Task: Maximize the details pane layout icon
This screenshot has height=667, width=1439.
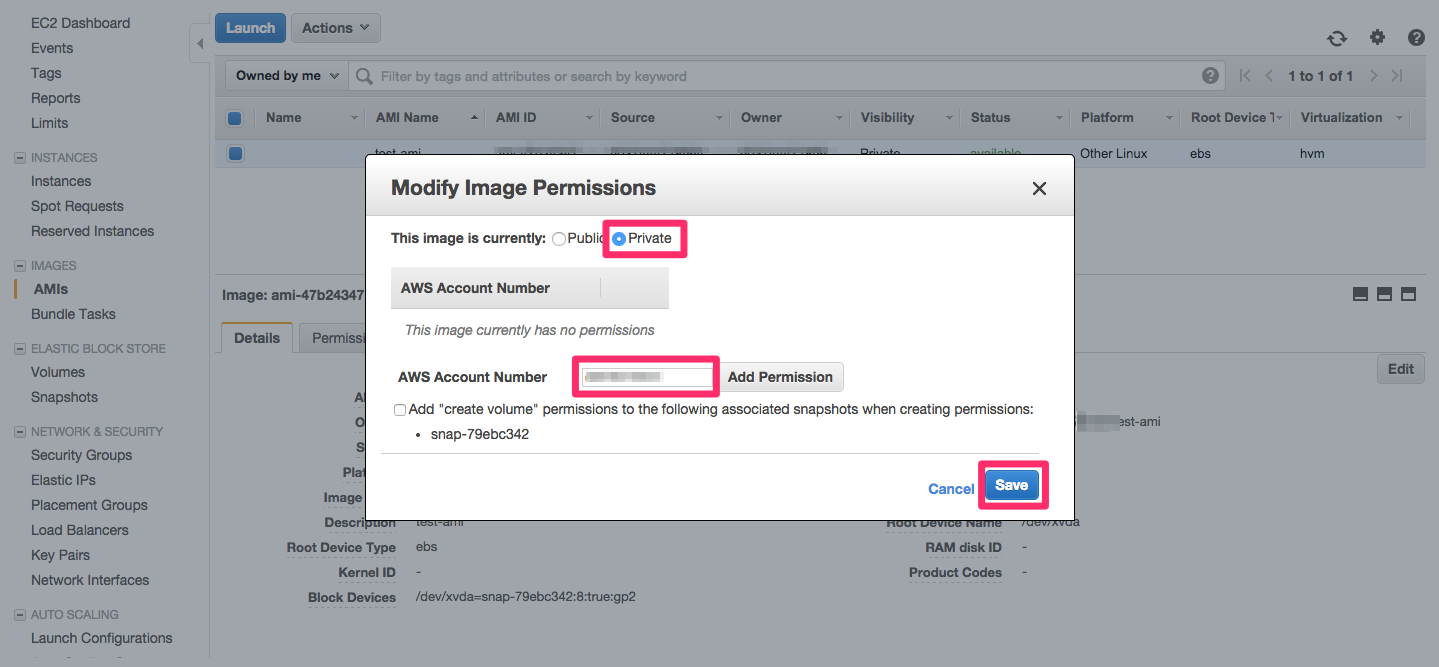Action: 1408,294
